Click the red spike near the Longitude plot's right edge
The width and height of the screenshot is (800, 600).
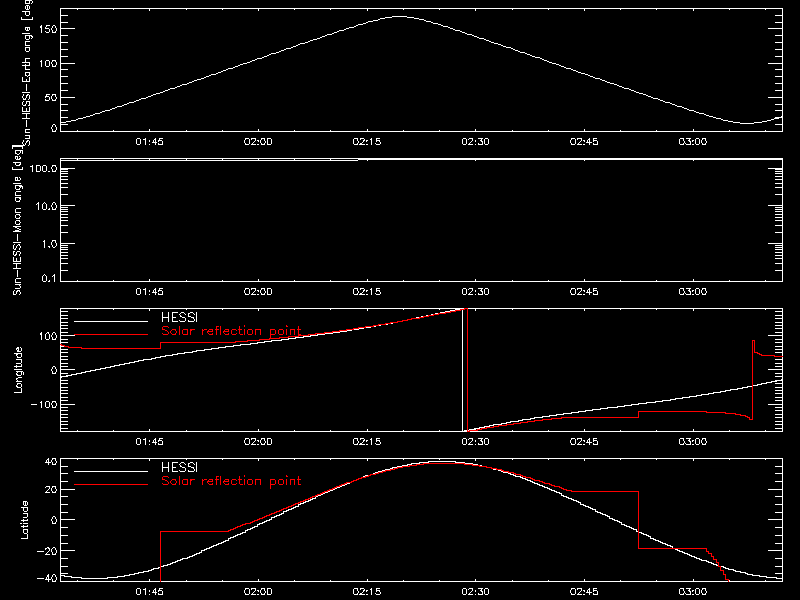[753, 378]
